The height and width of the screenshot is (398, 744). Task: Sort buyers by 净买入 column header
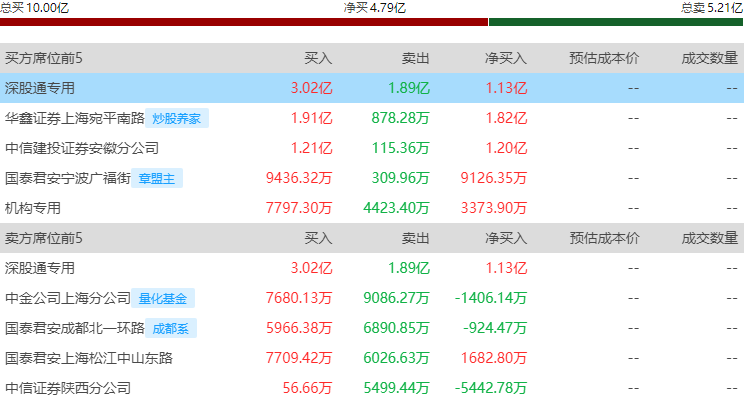click(506, 58)
